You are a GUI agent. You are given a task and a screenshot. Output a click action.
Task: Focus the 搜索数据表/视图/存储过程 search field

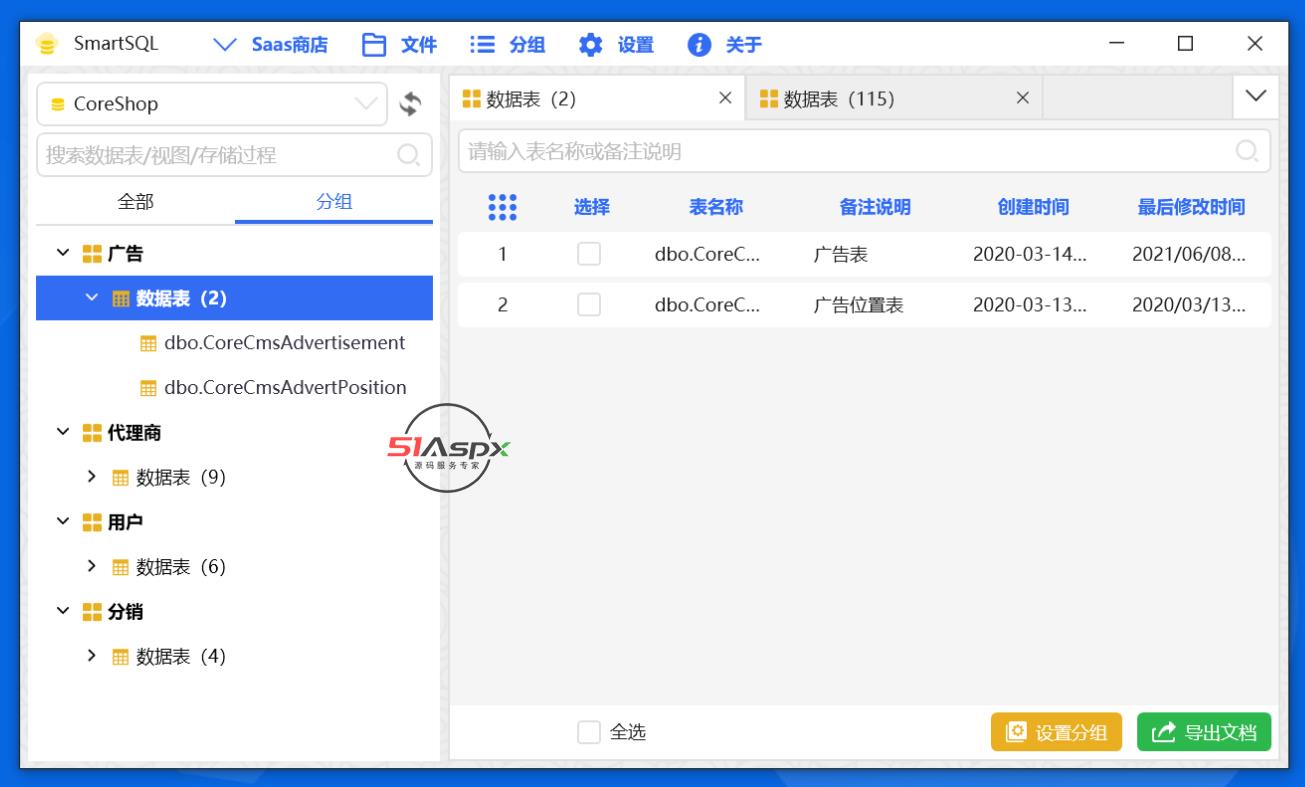coord(234,155)
